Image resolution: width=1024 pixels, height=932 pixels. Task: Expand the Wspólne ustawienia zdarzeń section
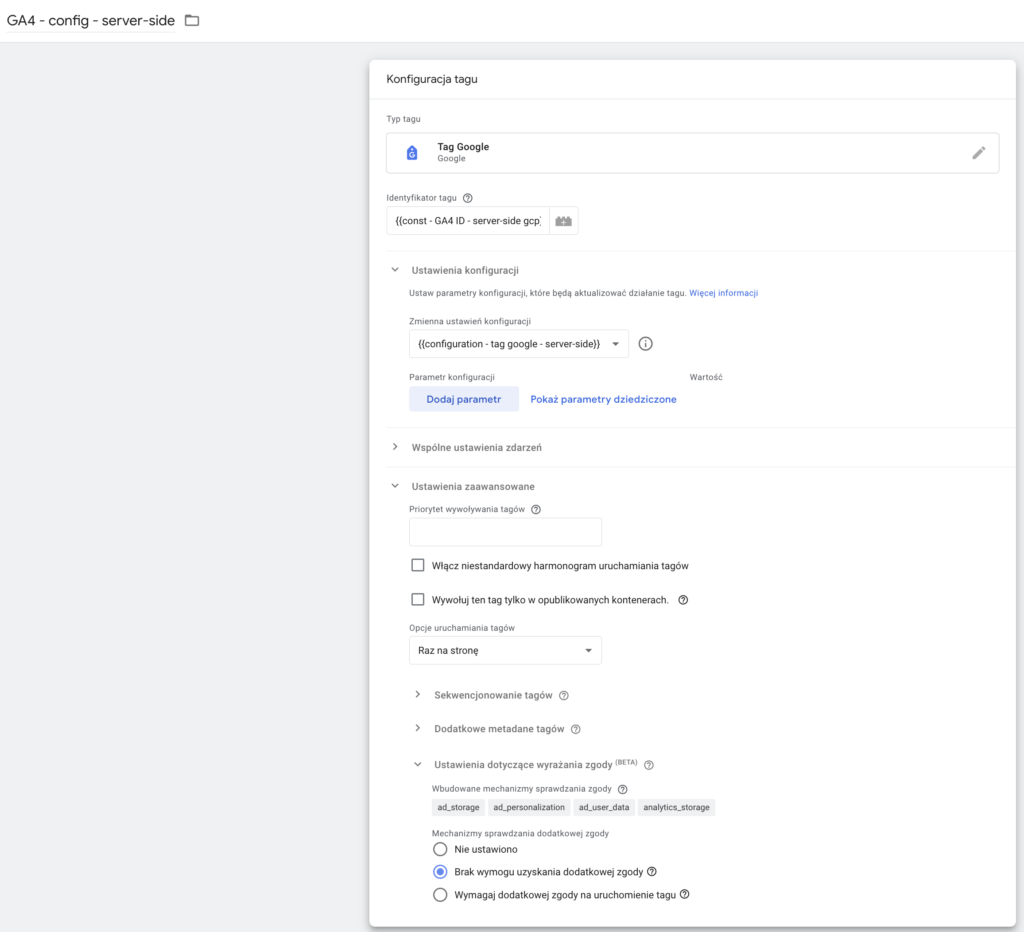tap(396, 447)
